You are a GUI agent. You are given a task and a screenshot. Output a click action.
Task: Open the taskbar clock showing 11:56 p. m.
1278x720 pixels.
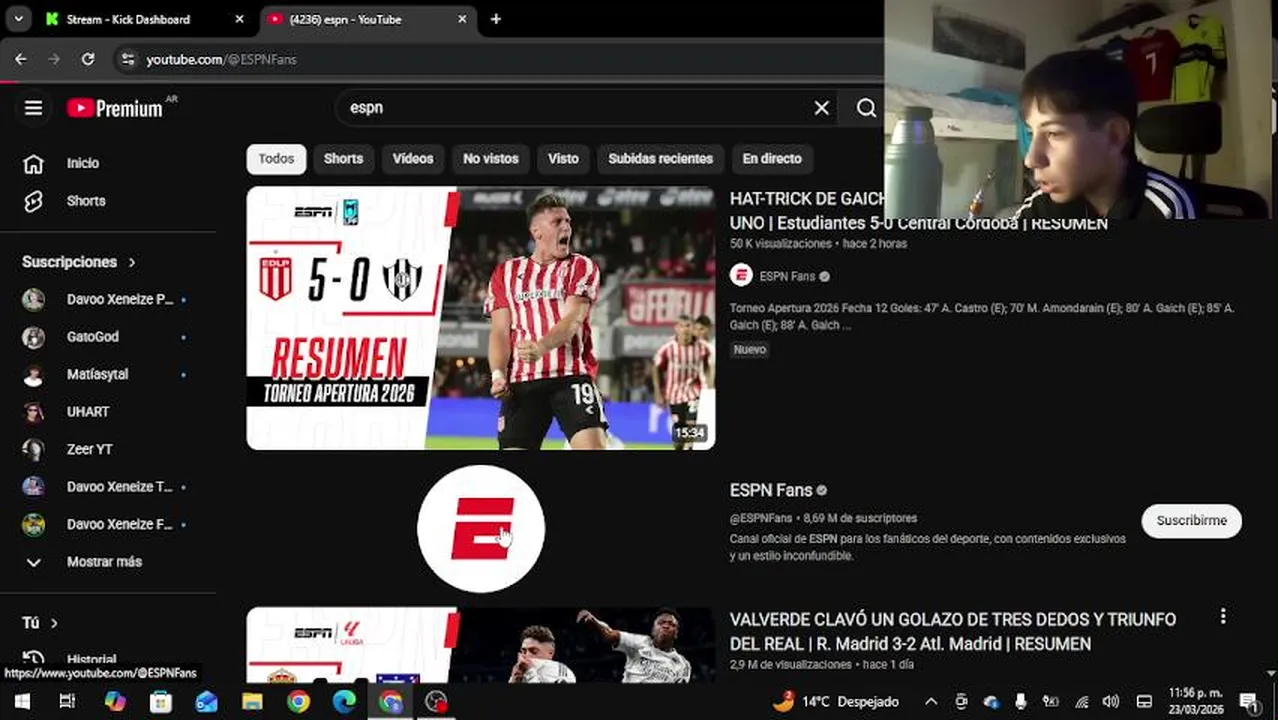pyautogui.click(x=1196, y=701)
